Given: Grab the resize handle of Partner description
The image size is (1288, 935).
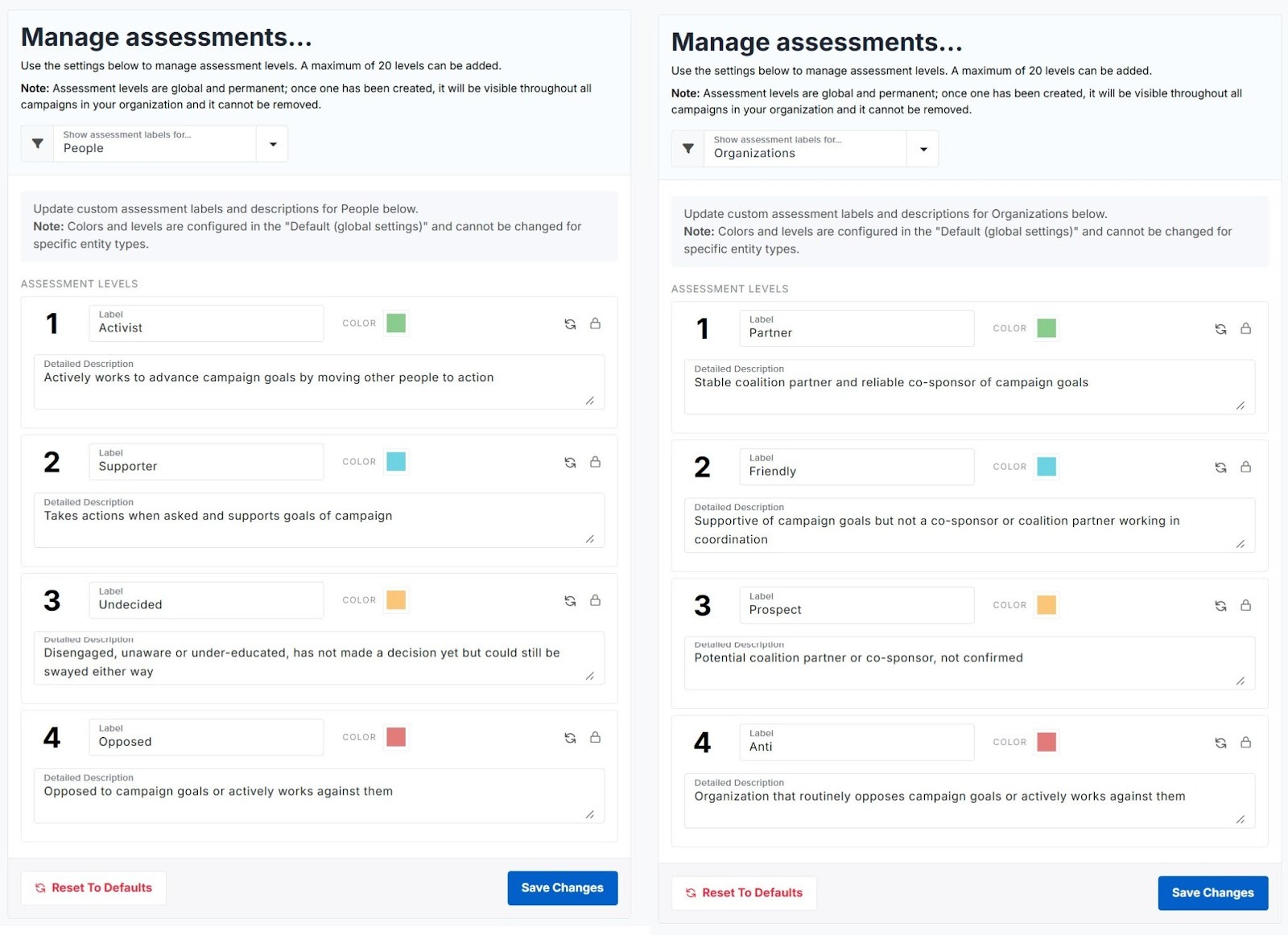Looking at the screenshot, I should 1241,406.
